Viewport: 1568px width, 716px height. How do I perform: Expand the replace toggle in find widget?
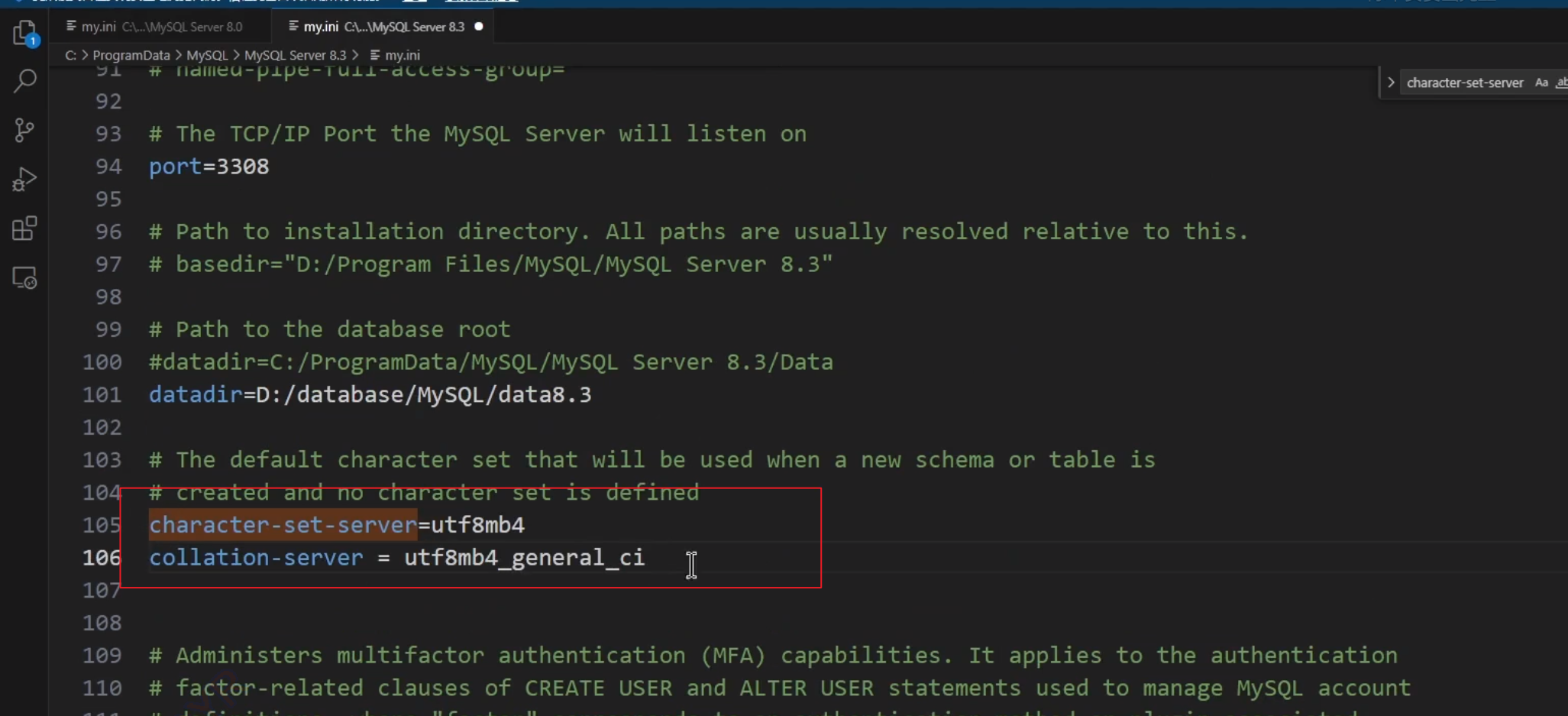[1391, 83]
